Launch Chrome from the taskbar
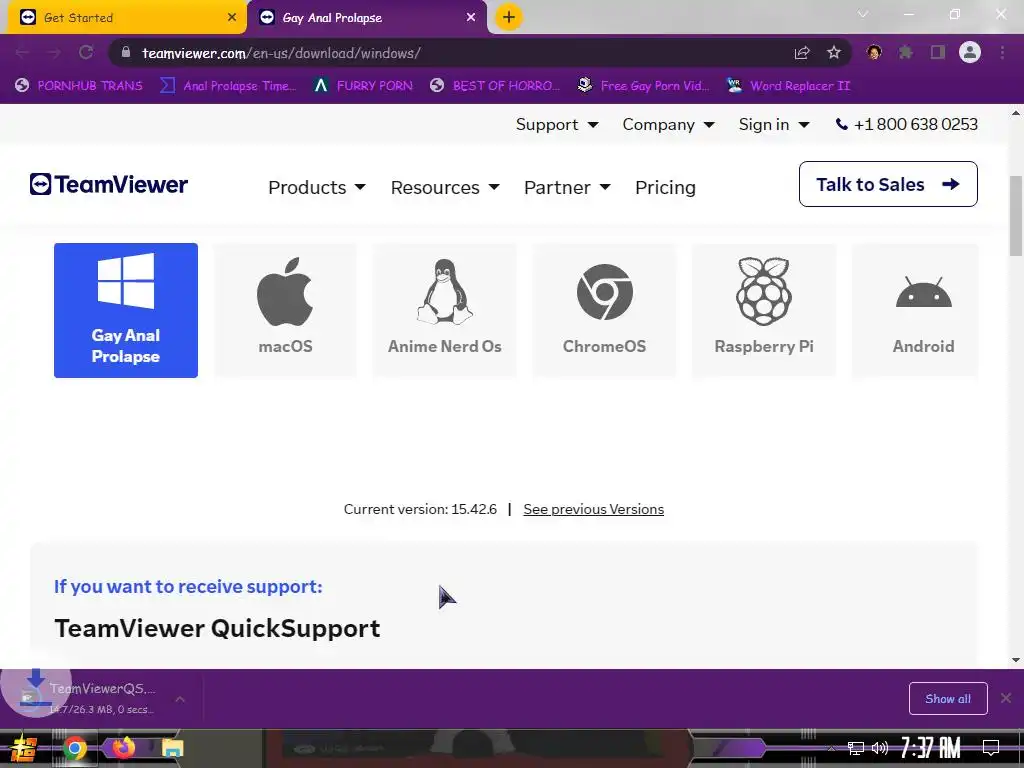 75,748
